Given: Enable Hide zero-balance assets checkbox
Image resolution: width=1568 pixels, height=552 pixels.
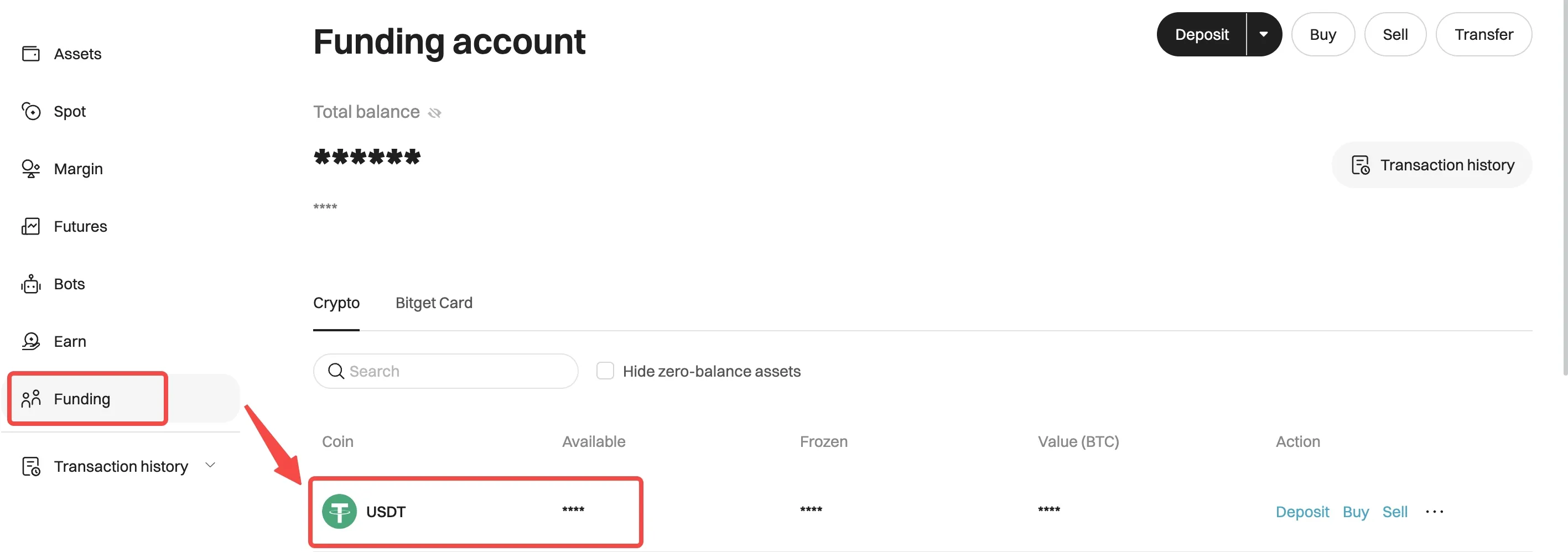Looking at the screenshot, I should tap(605, 371).
